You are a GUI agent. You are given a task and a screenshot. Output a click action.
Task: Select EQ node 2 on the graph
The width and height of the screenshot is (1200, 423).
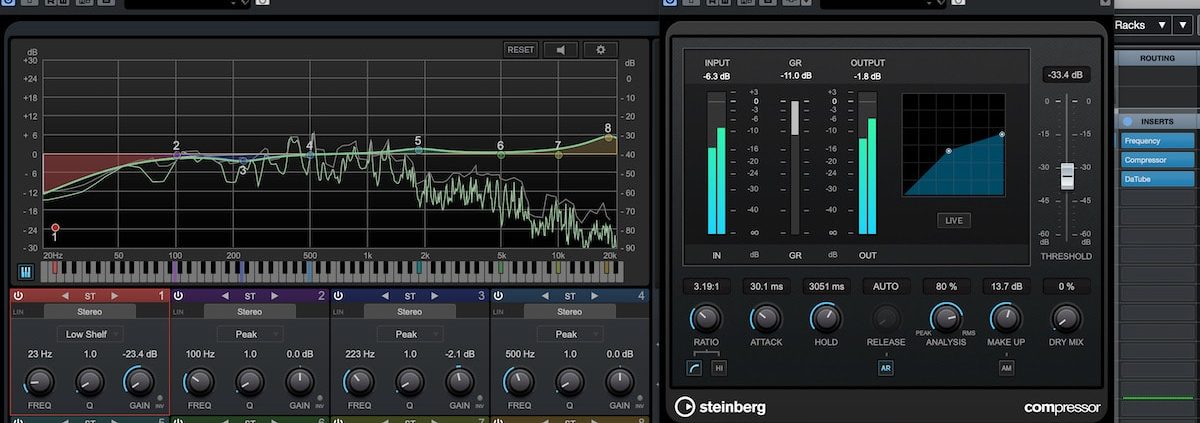[176, 155]
